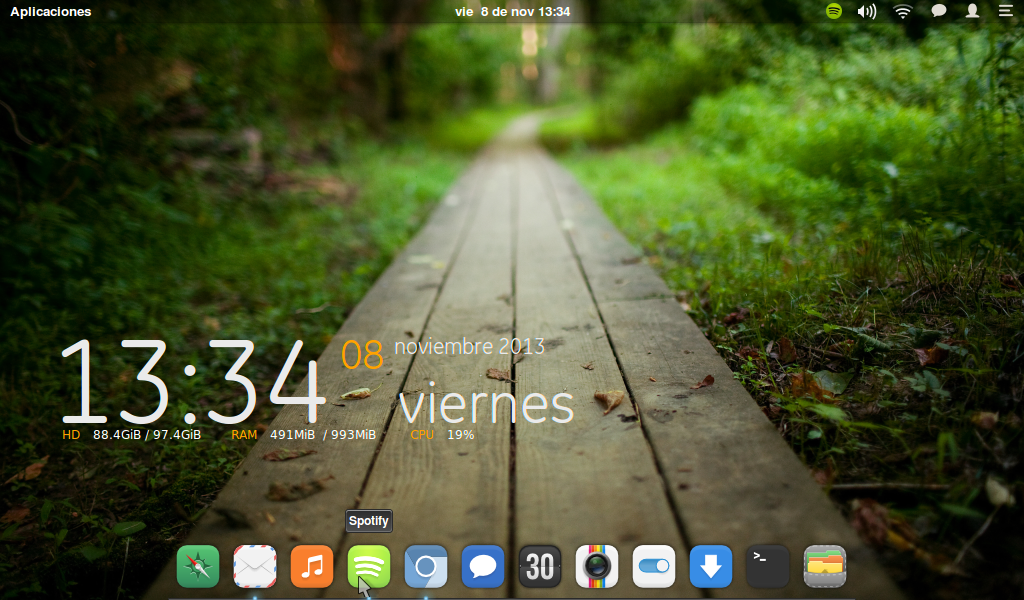
Task: Click the HD usage value 88.4GiB / 97.4GiB
Action: [147, 435]
